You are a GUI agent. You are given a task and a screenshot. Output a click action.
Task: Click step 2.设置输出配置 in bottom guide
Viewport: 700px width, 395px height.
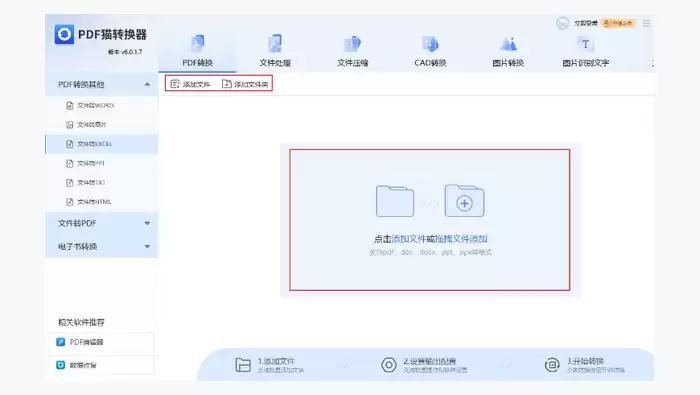click(x=424, y=365)
